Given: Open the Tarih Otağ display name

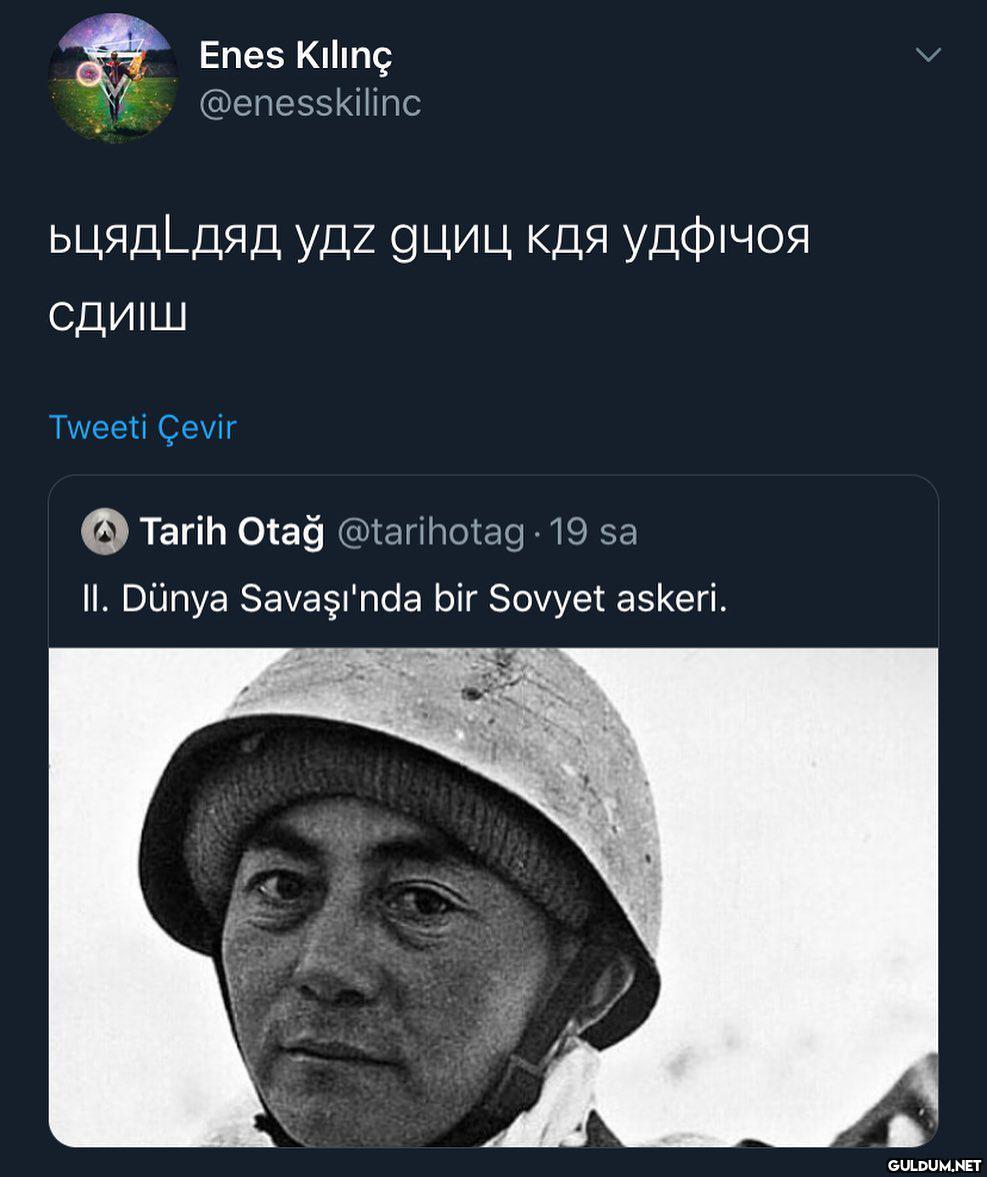Looking at the screenshot, I should [x=232, y=532].
